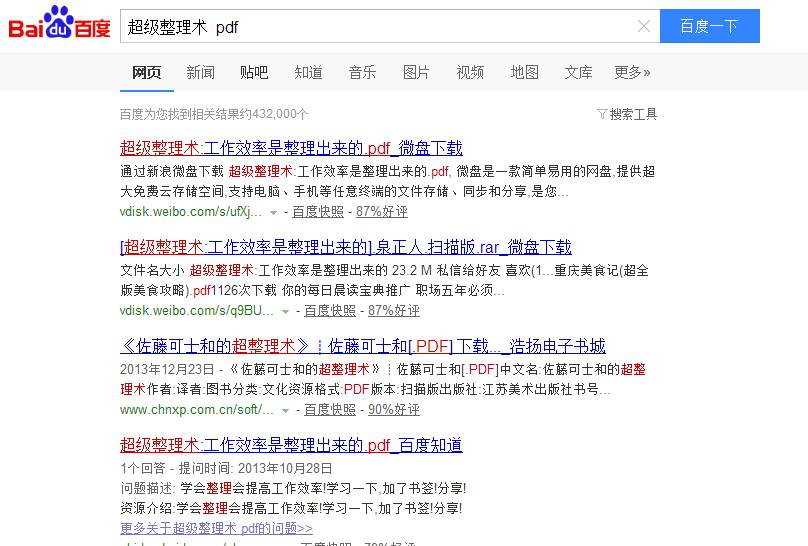Viewport: 808px width, 546px height.
Task: Click 87%好评 on the ufXj result
Action: pyautogui.click(x=381, y=212)
